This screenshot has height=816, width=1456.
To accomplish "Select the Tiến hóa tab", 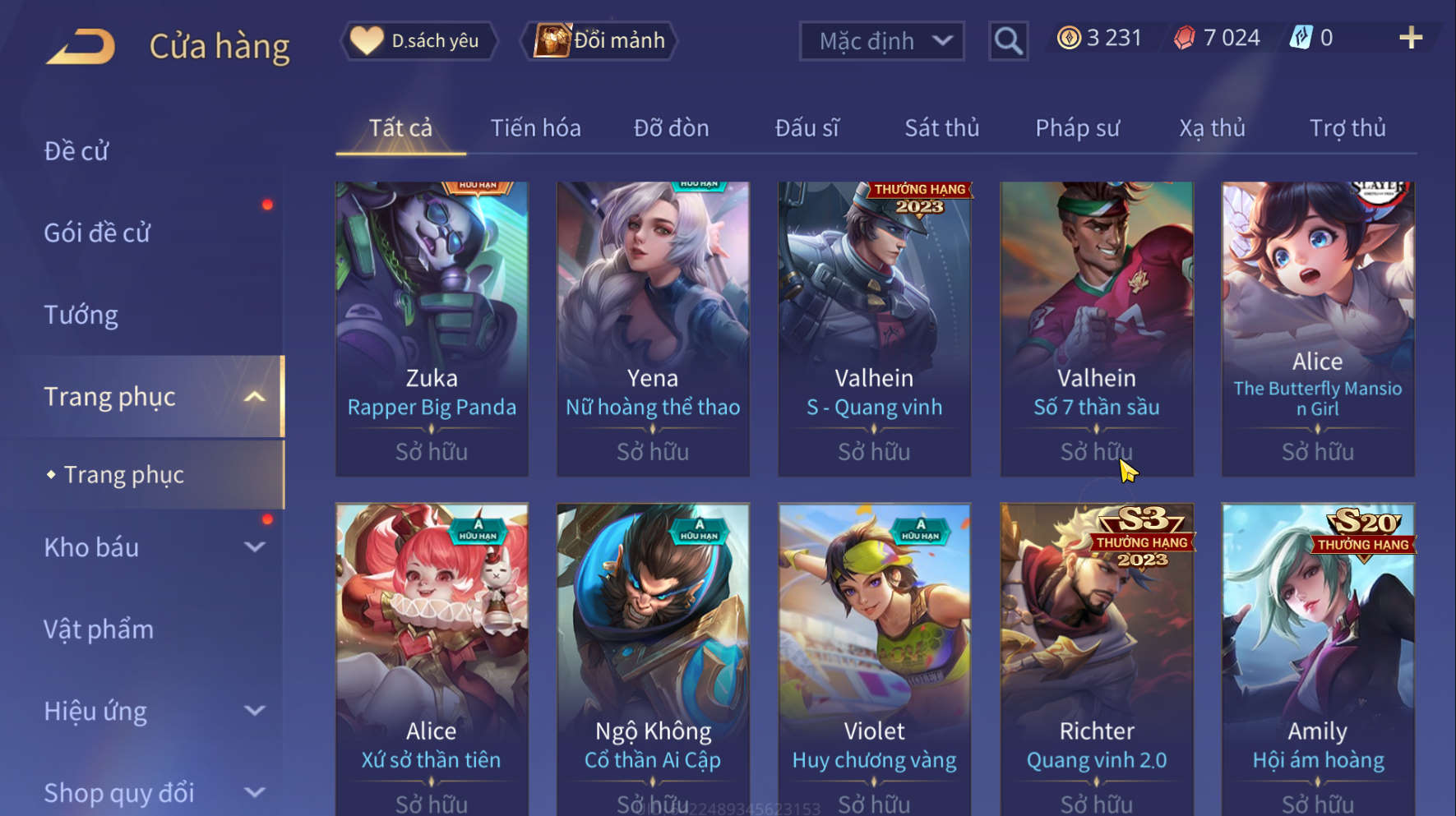I will 535,128.
